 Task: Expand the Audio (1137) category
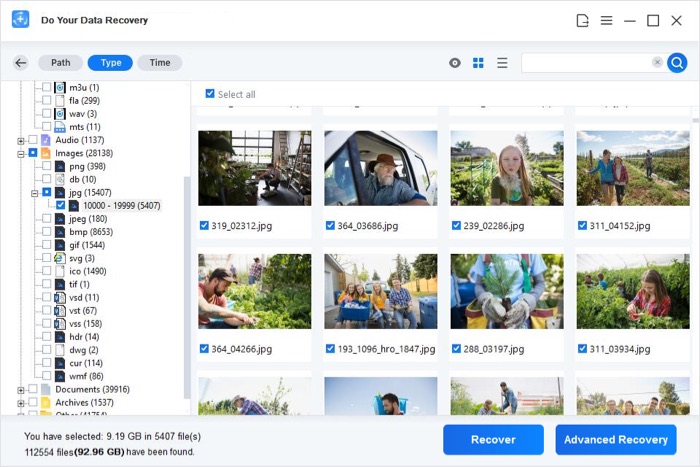21,141
